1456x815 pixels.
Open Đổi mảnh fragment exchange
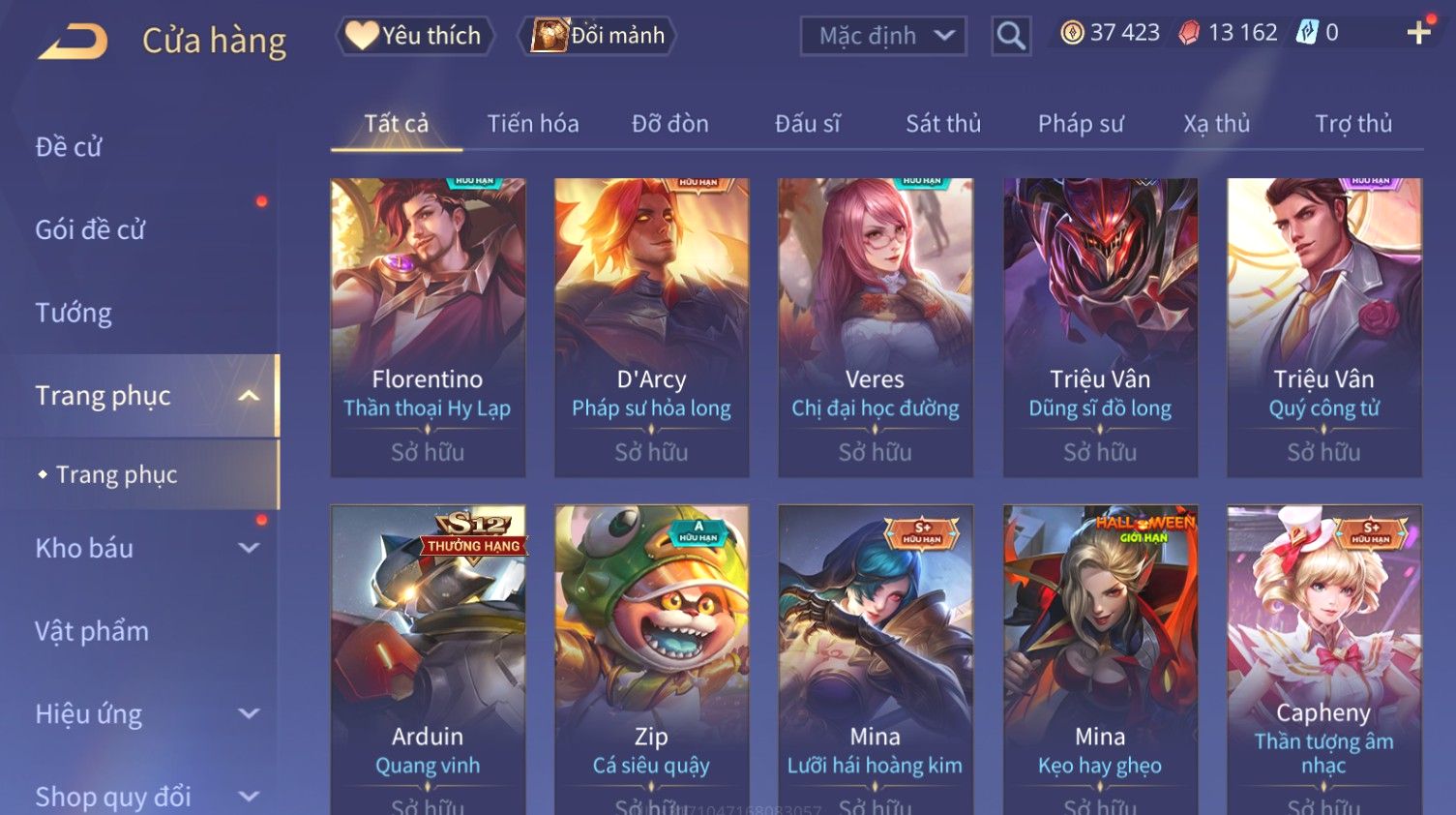click(x=598, y=36)
